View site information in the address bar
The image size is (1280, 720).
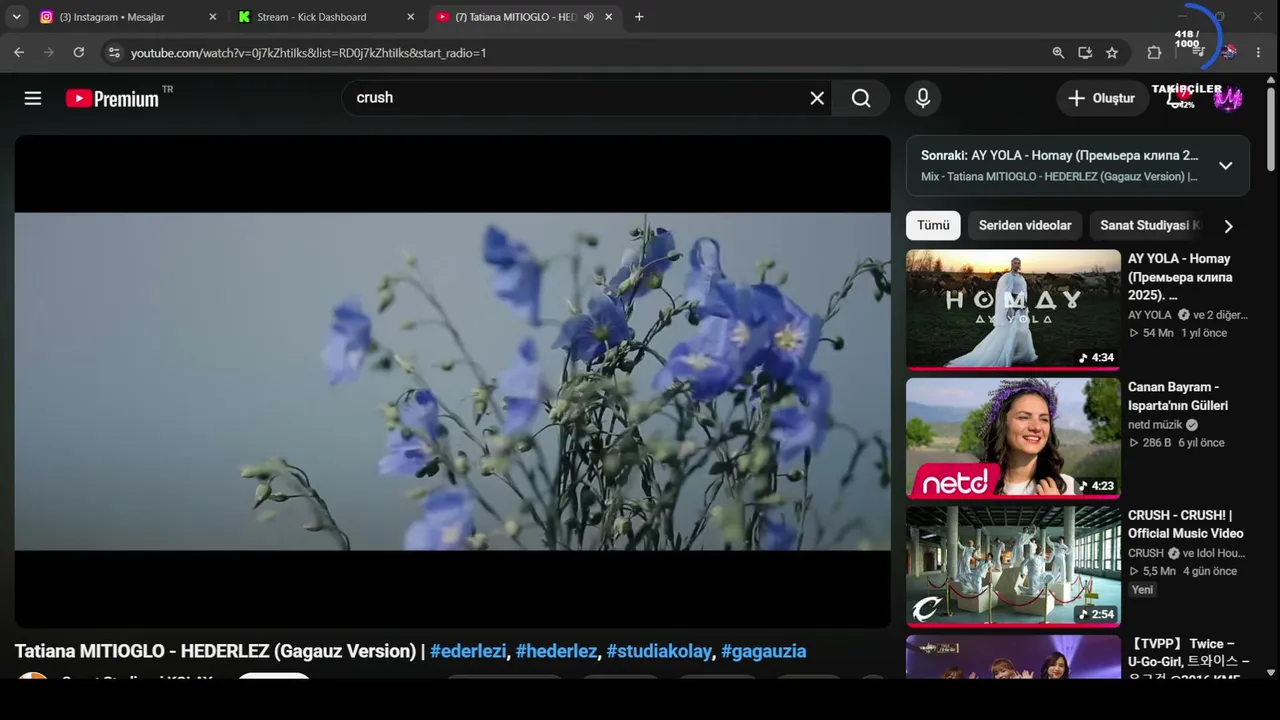[x=113, y=52]
